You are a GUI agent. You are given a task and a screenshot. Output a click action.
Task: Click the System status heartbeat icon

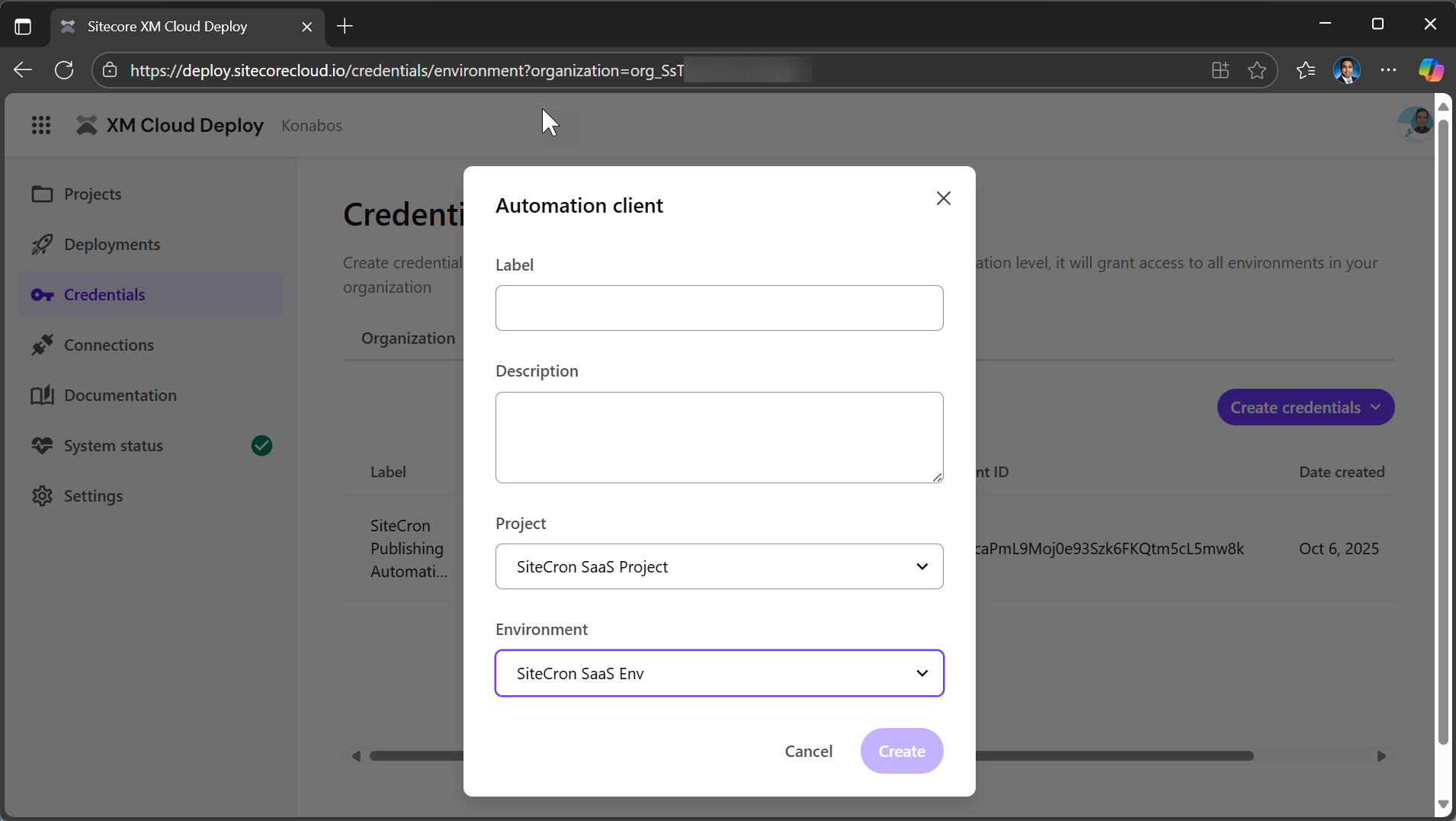[42, 446]
